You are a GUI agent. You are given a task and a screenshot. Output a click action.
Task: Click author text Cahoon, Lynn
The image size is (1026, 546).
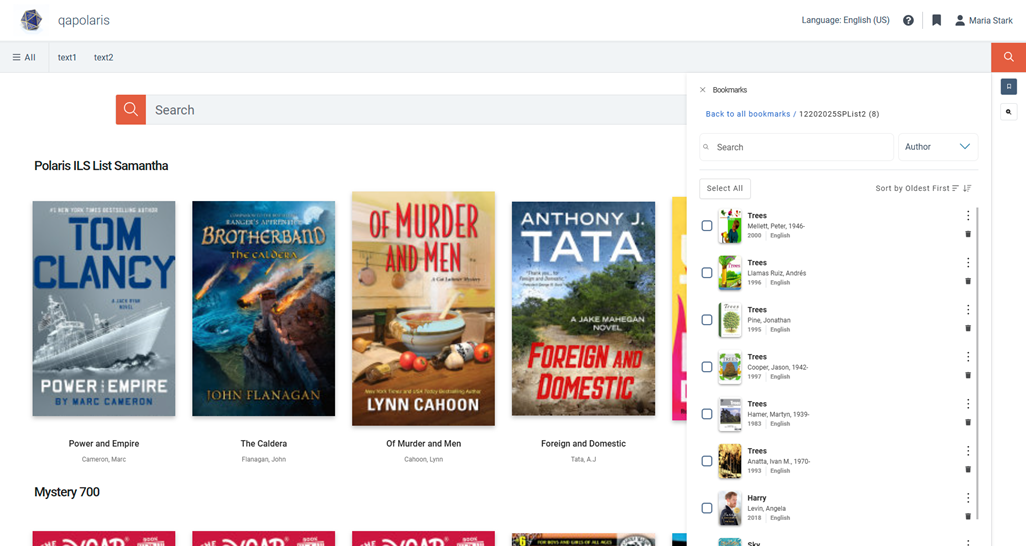pyautogui.click(x=423, y=460)
